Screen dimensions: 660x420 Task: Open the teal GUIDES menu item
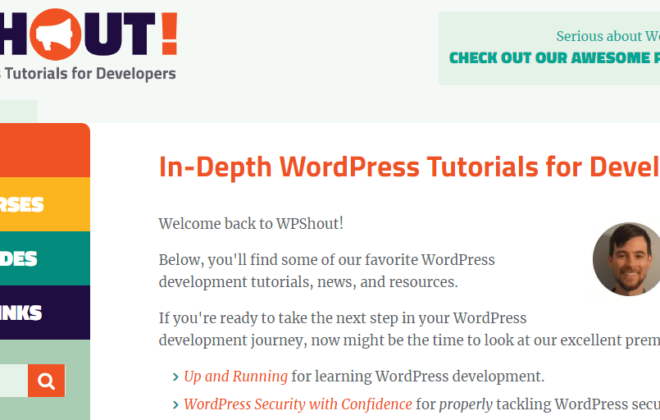(x=45, y=258)
